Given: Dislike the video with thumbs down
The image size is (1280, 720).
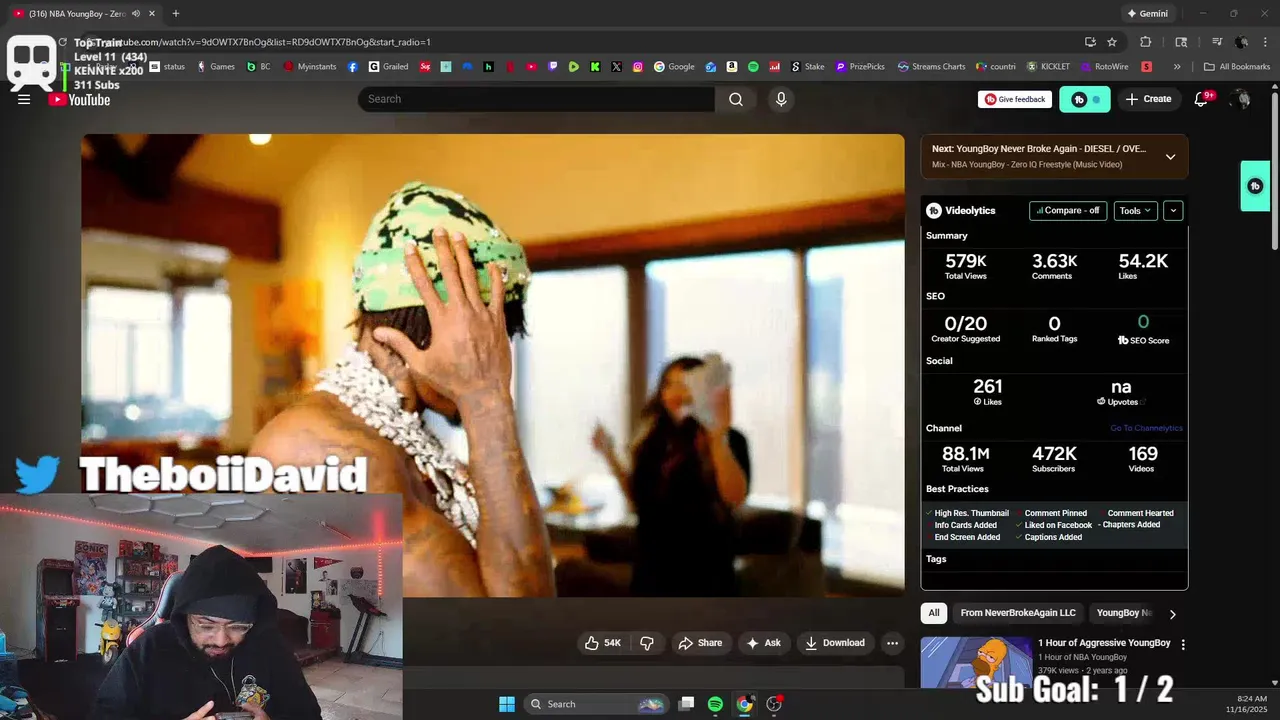Looking at the screenshot, I should click(x=647, y=643).
